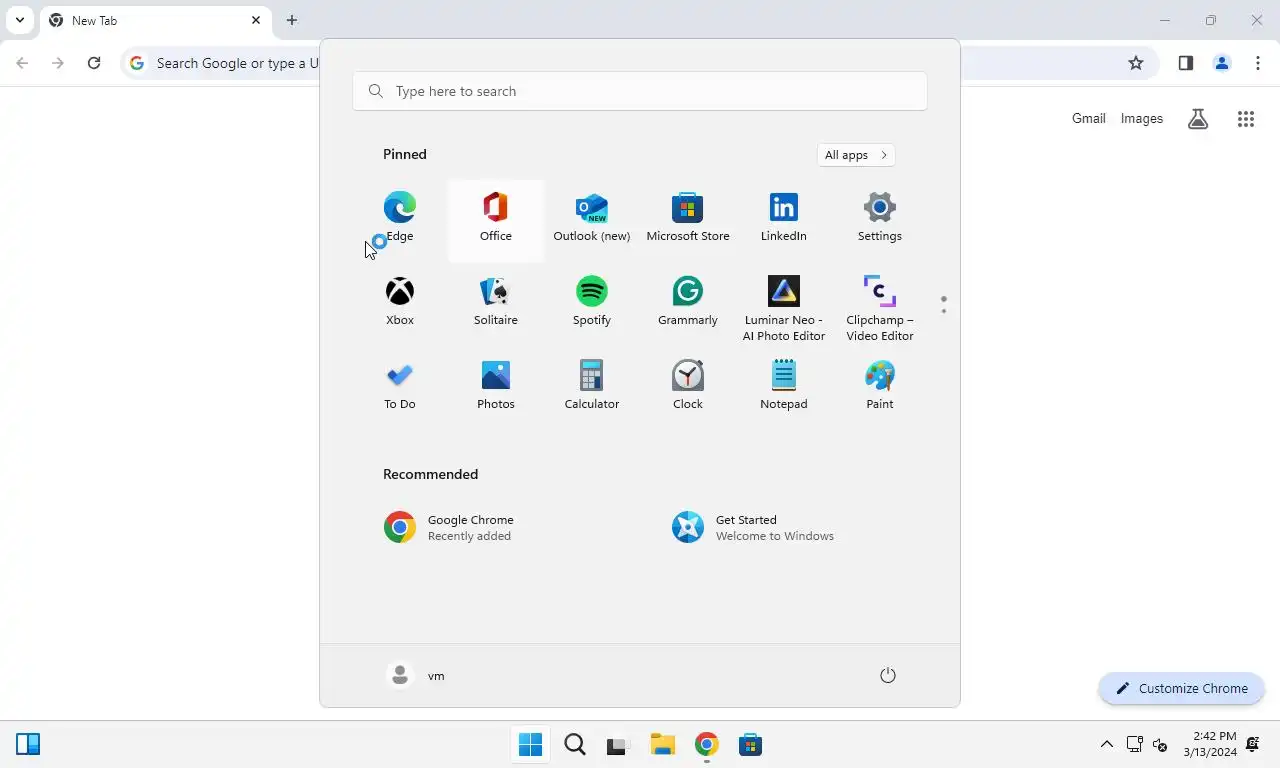Go to next pinned apps page dots
The width and height of the screenshot is (1280, 768).
coord(943,304)
